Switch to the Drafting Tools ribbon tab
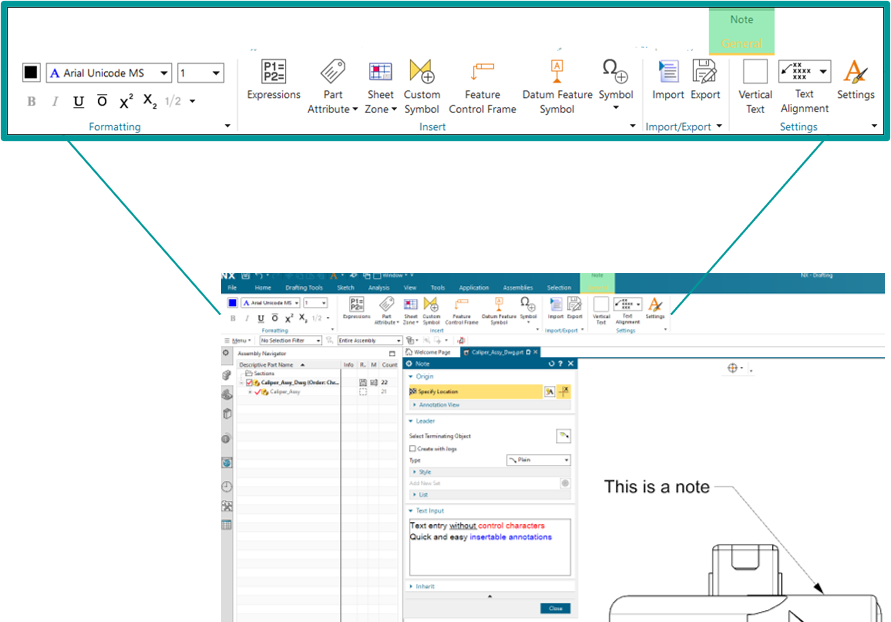The width and height of the screenshot is (891, 622). [302, 287]
